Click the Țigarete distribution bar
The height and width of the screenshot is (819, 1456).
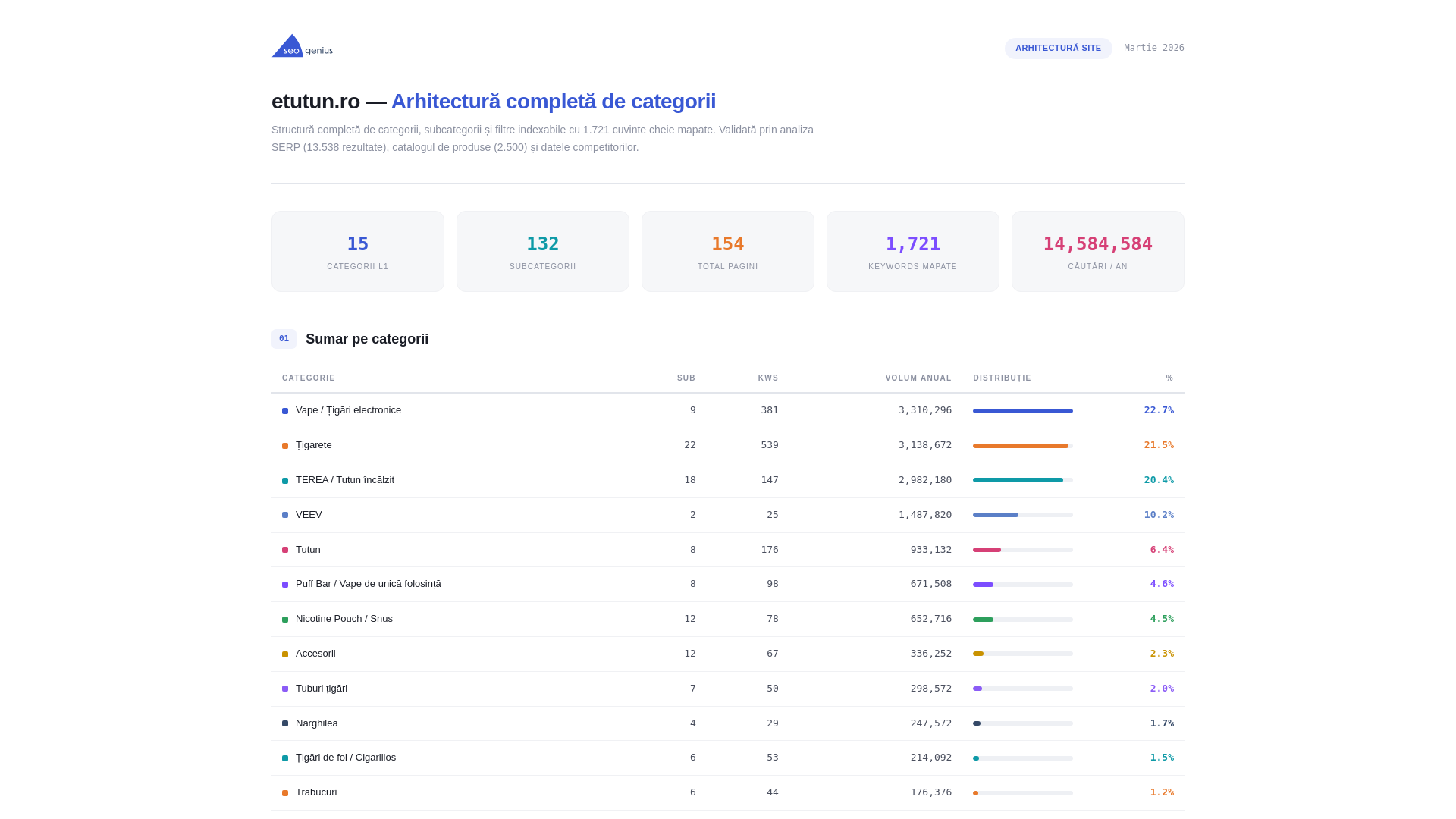(1022, 446)
